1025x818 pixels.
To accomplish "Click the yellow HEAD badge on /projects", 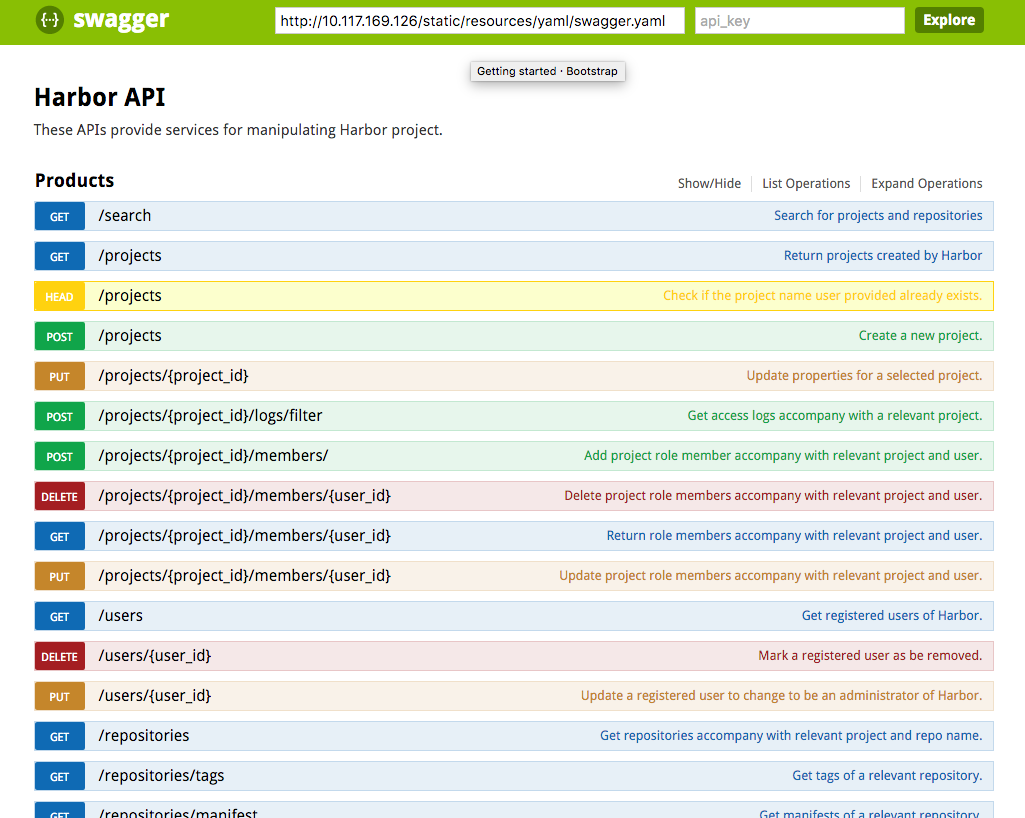I will pos(59,296).
